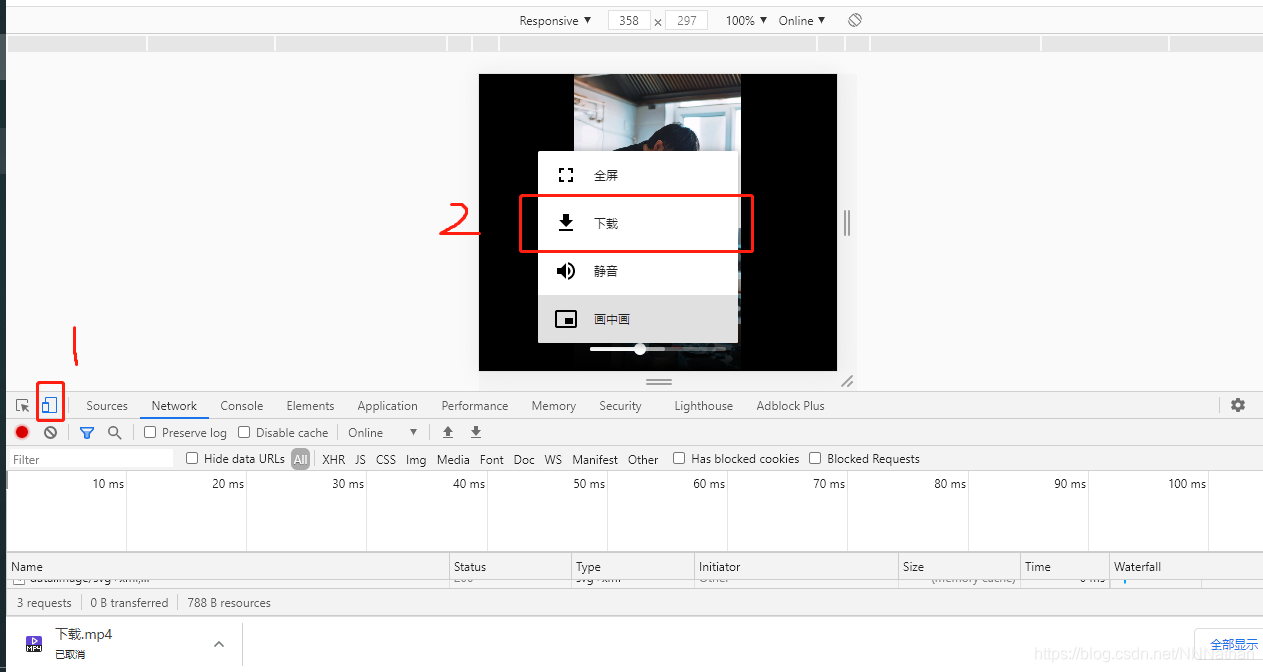Viewport: 1263px width, 672px height.
Task: Toggle the network filter funnel icon
Action: [x=87, y=432]
